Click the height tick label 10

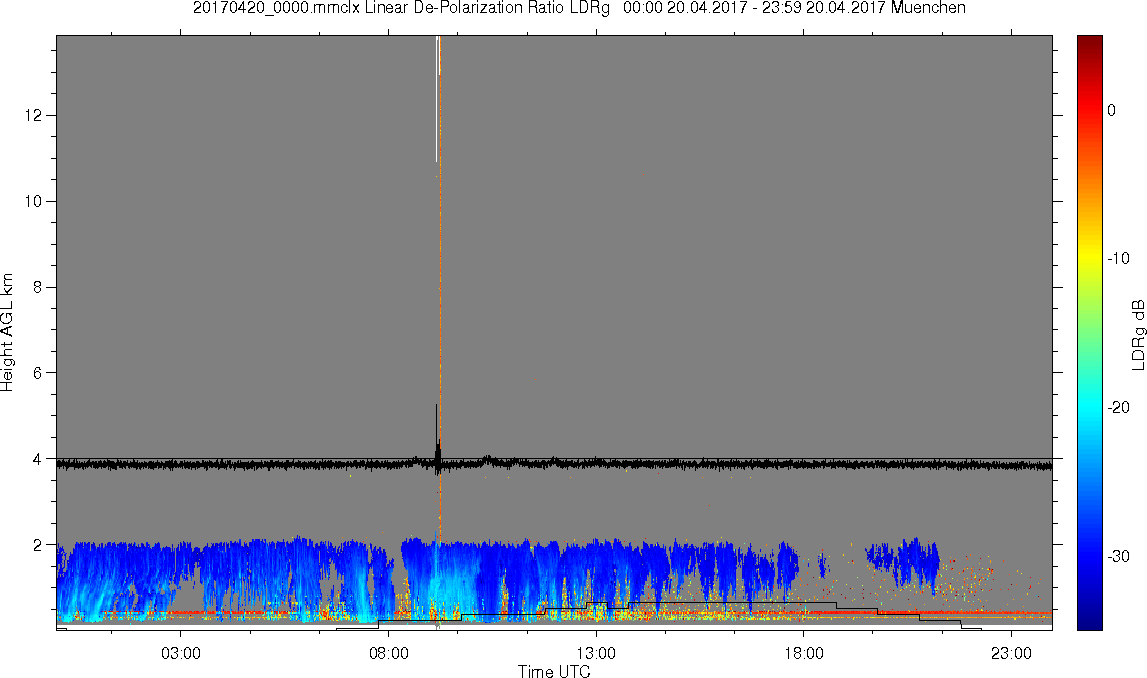tap(34, 201)
